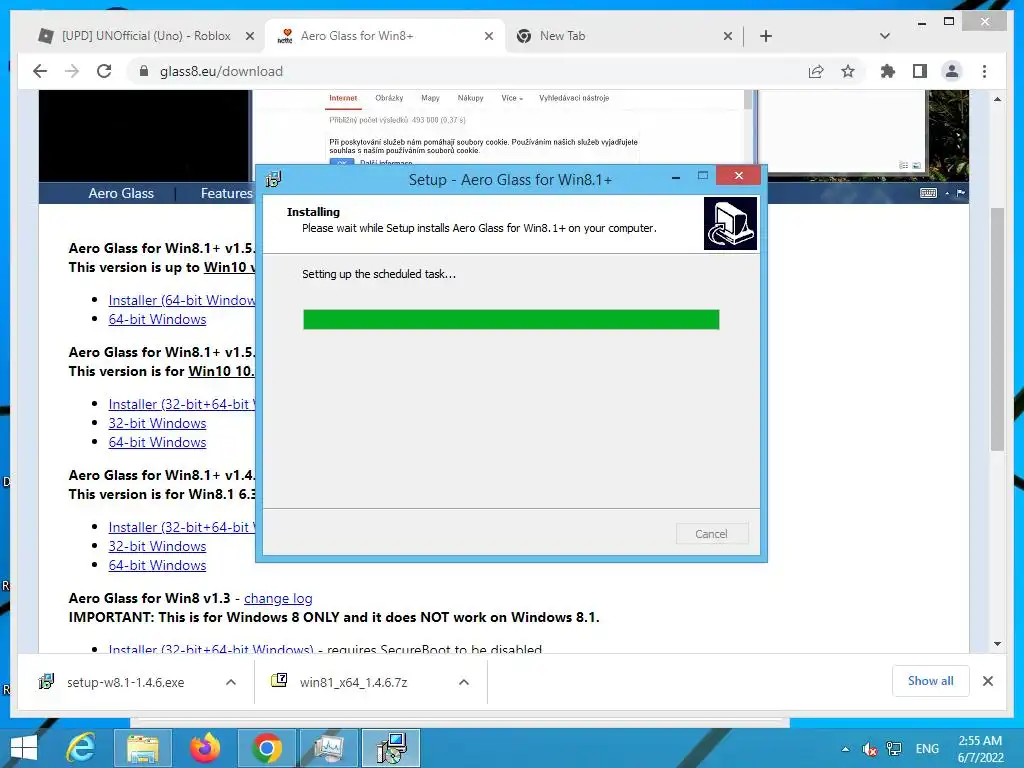Click the page scrollbar up arrow
The image size is (1024, 768).
[997, 99]
